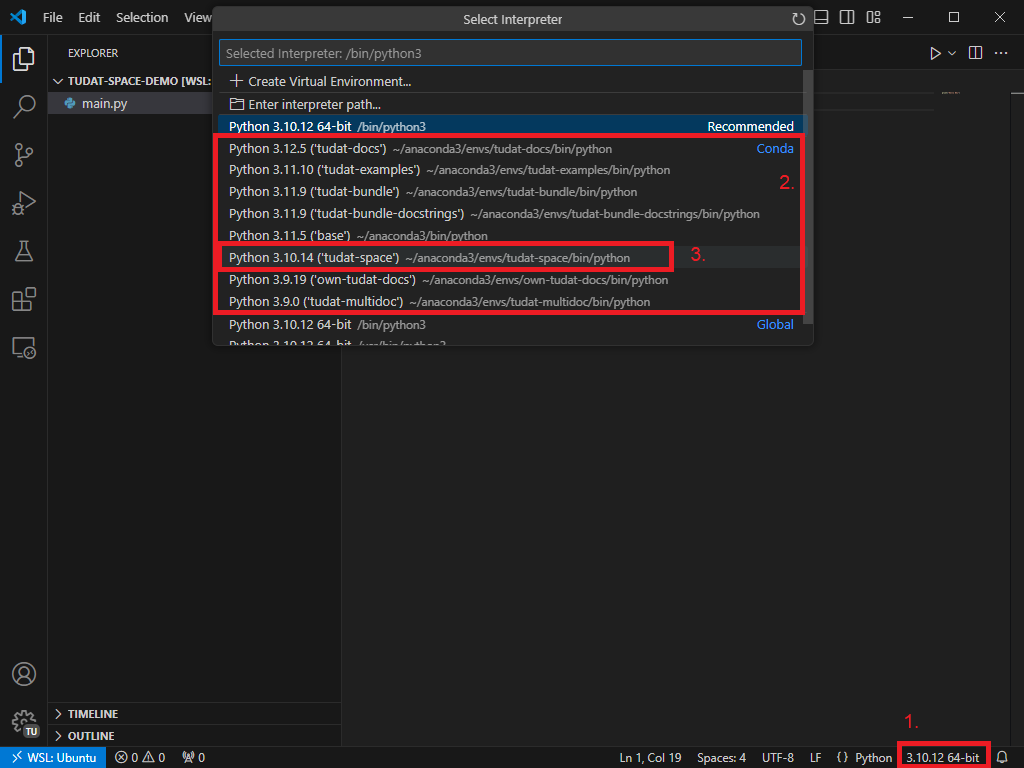Refresh the interpreter list
The width and height of the screenshot is (1024, 768).
pyautogui.click(x=798, y=19)
